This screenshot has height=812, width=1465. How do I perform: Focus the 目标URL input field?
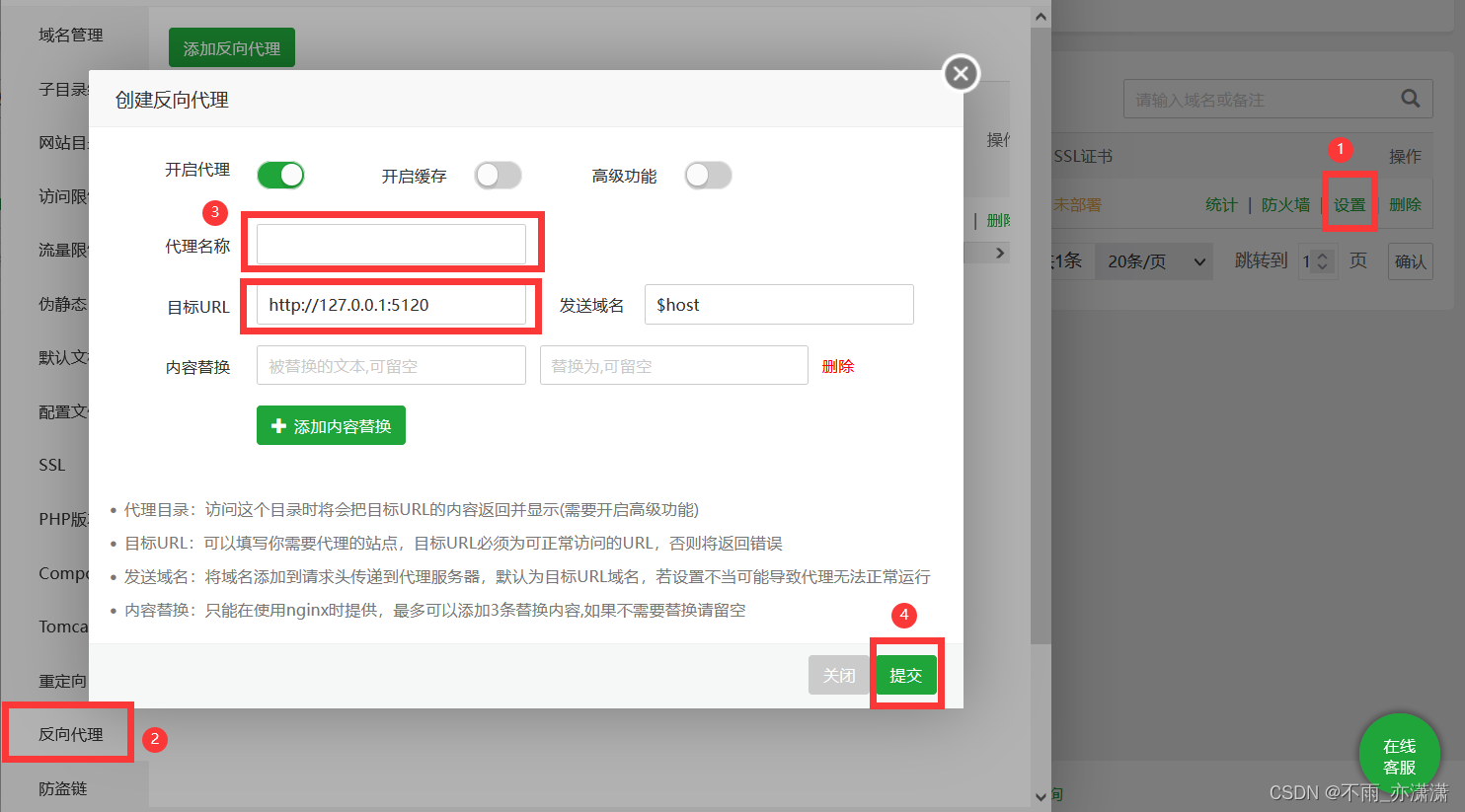(x=391, y=305)
